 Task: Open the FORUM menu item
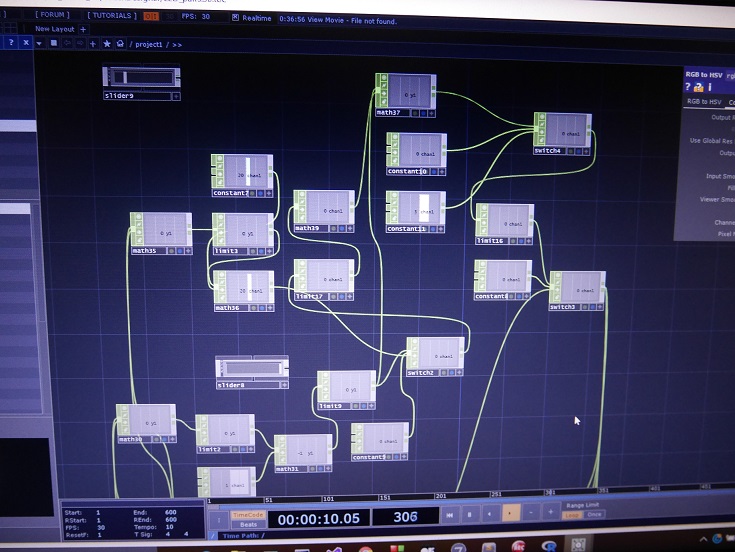(x=51, y=16)
